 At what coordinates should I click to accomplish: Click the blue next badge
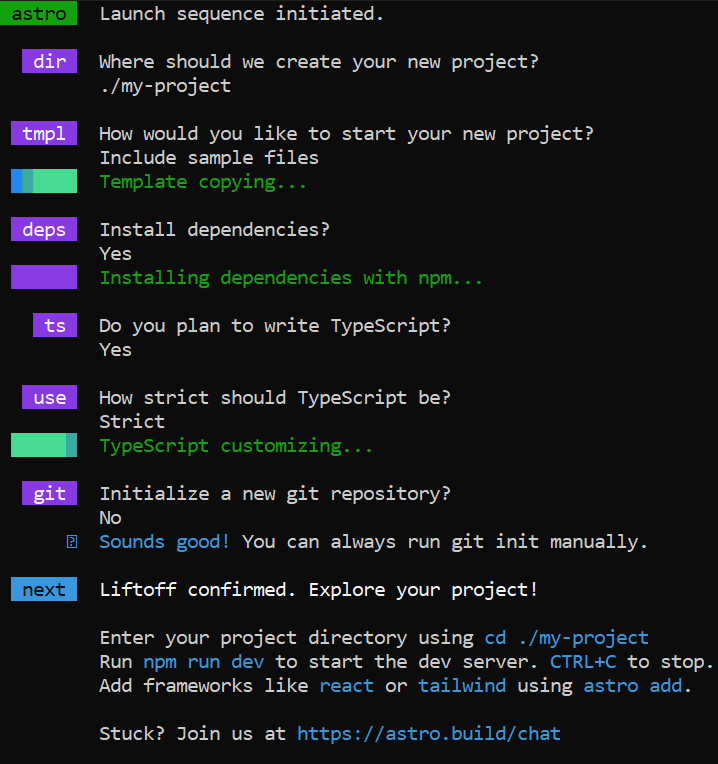(44, 590)
